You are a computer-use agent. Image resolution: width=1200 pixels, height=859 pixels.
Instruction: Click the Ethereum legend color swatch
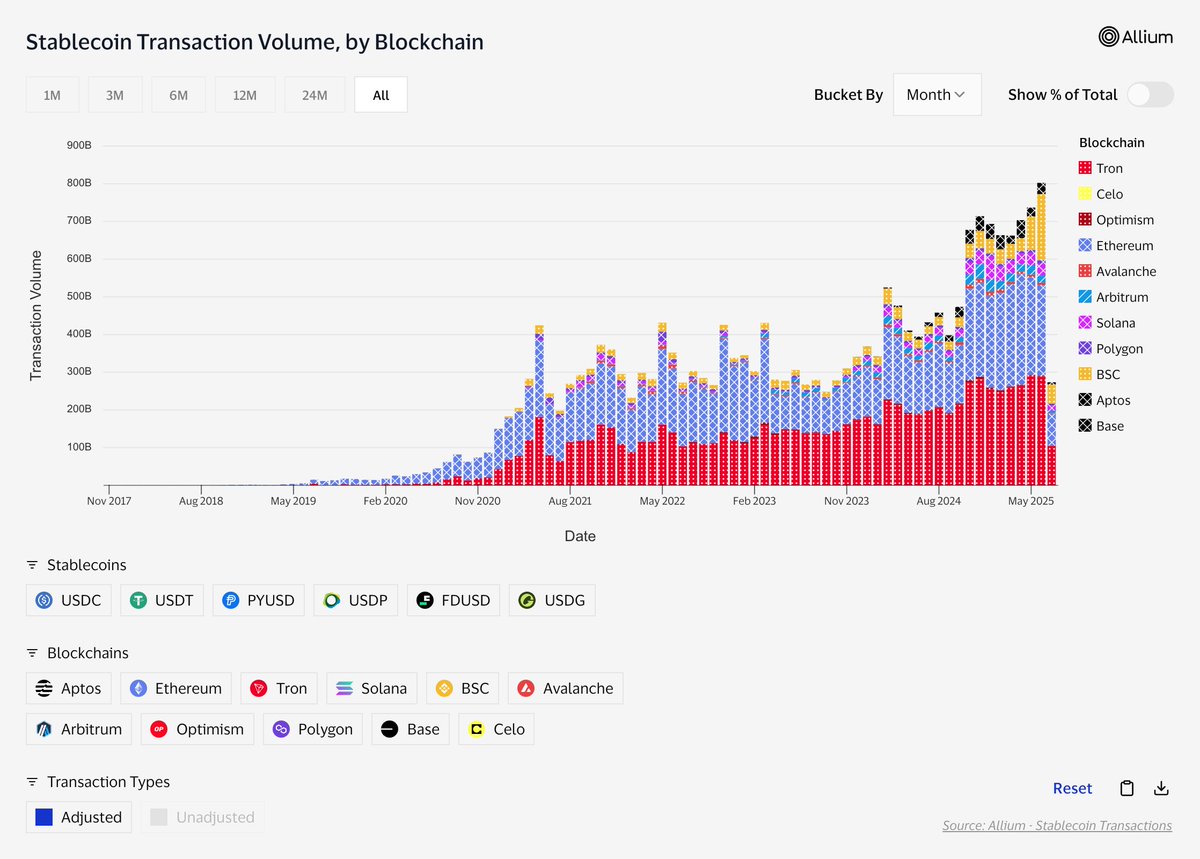1085,245
